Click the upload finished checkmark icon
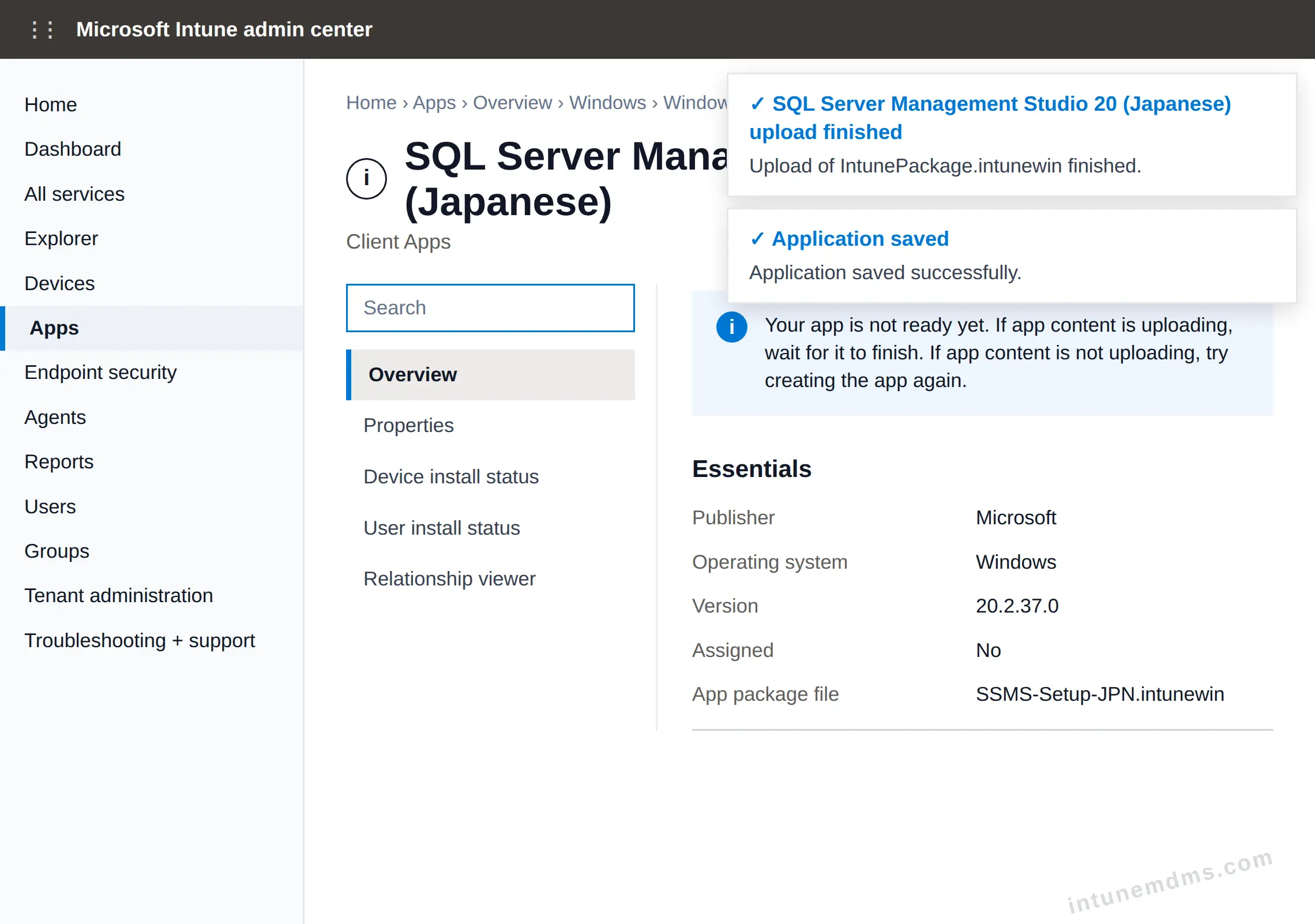The width and height of the screenshot is (1315, 924). (757, 104)
